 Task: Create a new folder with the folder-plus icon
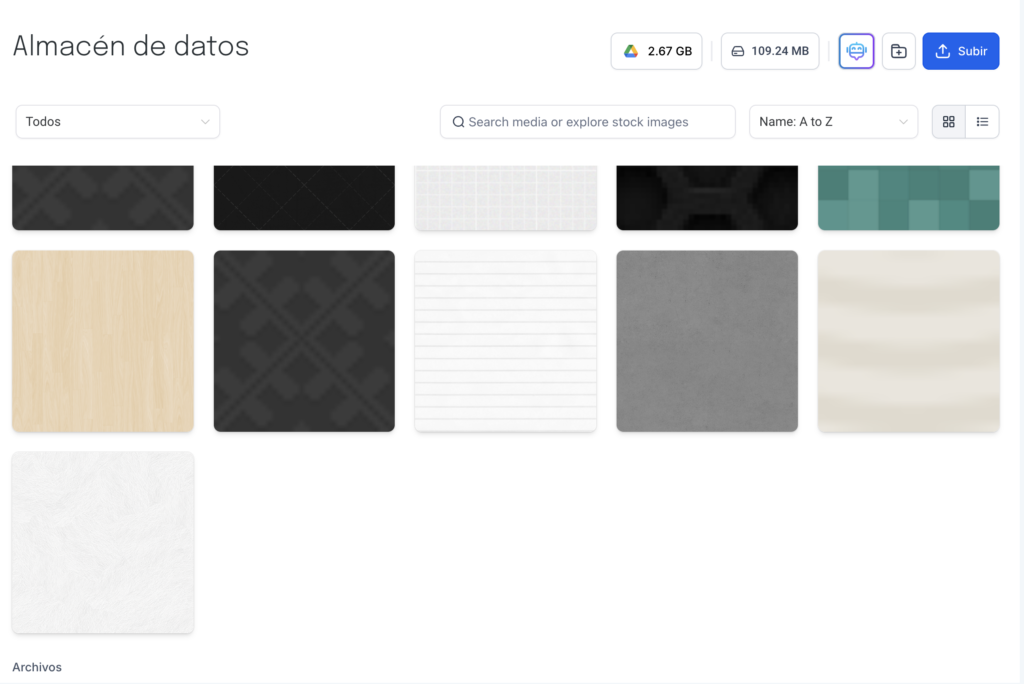click(899, 51)
